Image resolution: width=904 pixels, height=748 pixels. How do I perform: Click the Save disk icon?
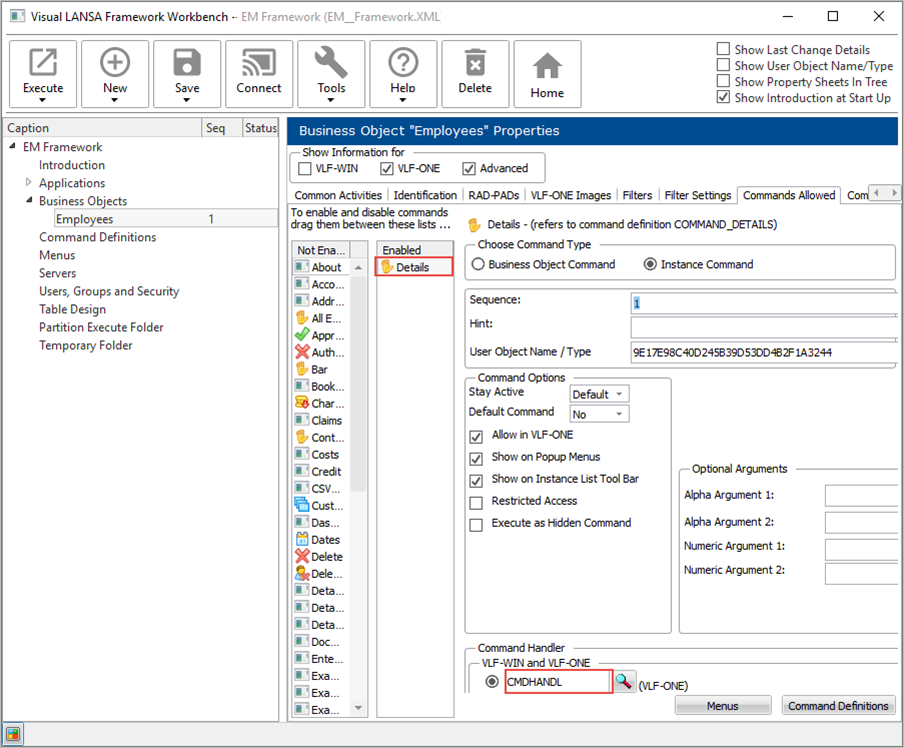coord(187,65)
